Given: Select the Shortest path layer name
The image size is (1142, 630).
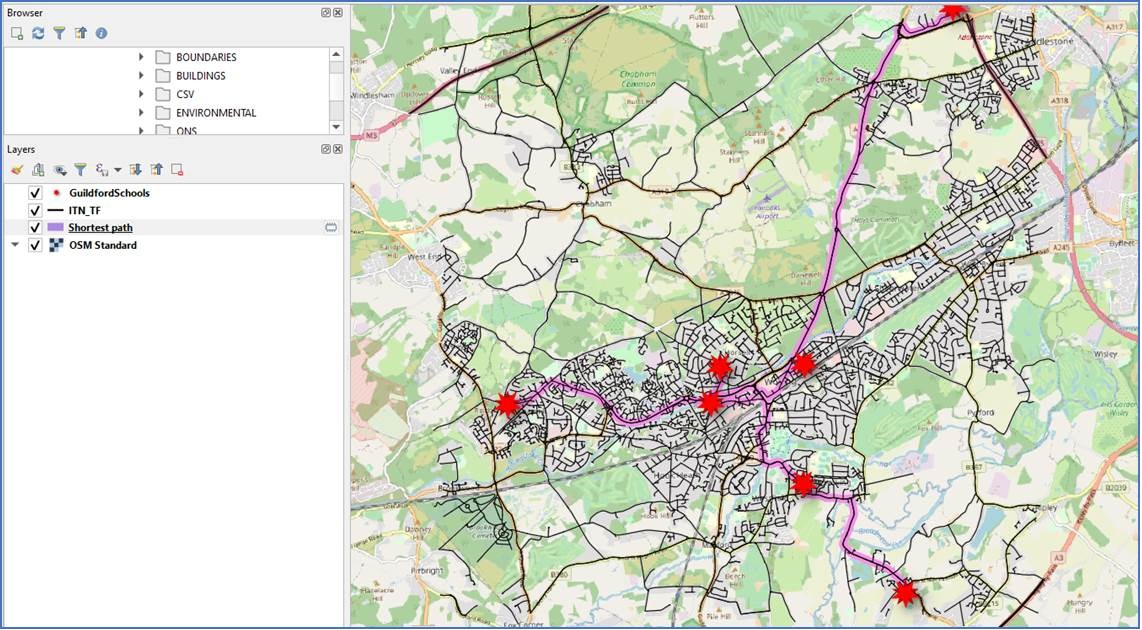Looking at the screenshot, I should [101, 228].
